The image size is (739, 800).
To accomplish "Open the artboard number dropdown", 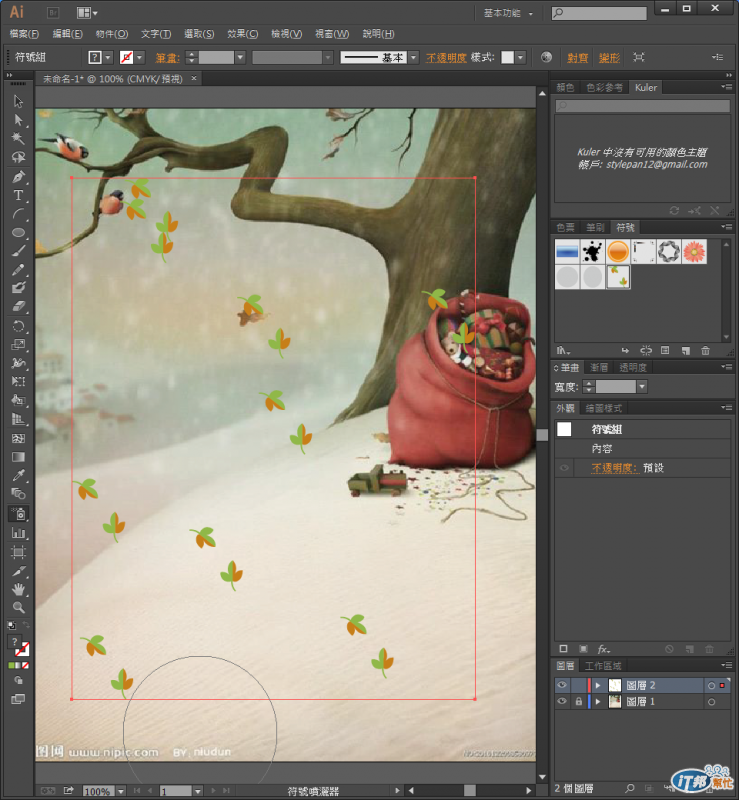I will [198, 791].
